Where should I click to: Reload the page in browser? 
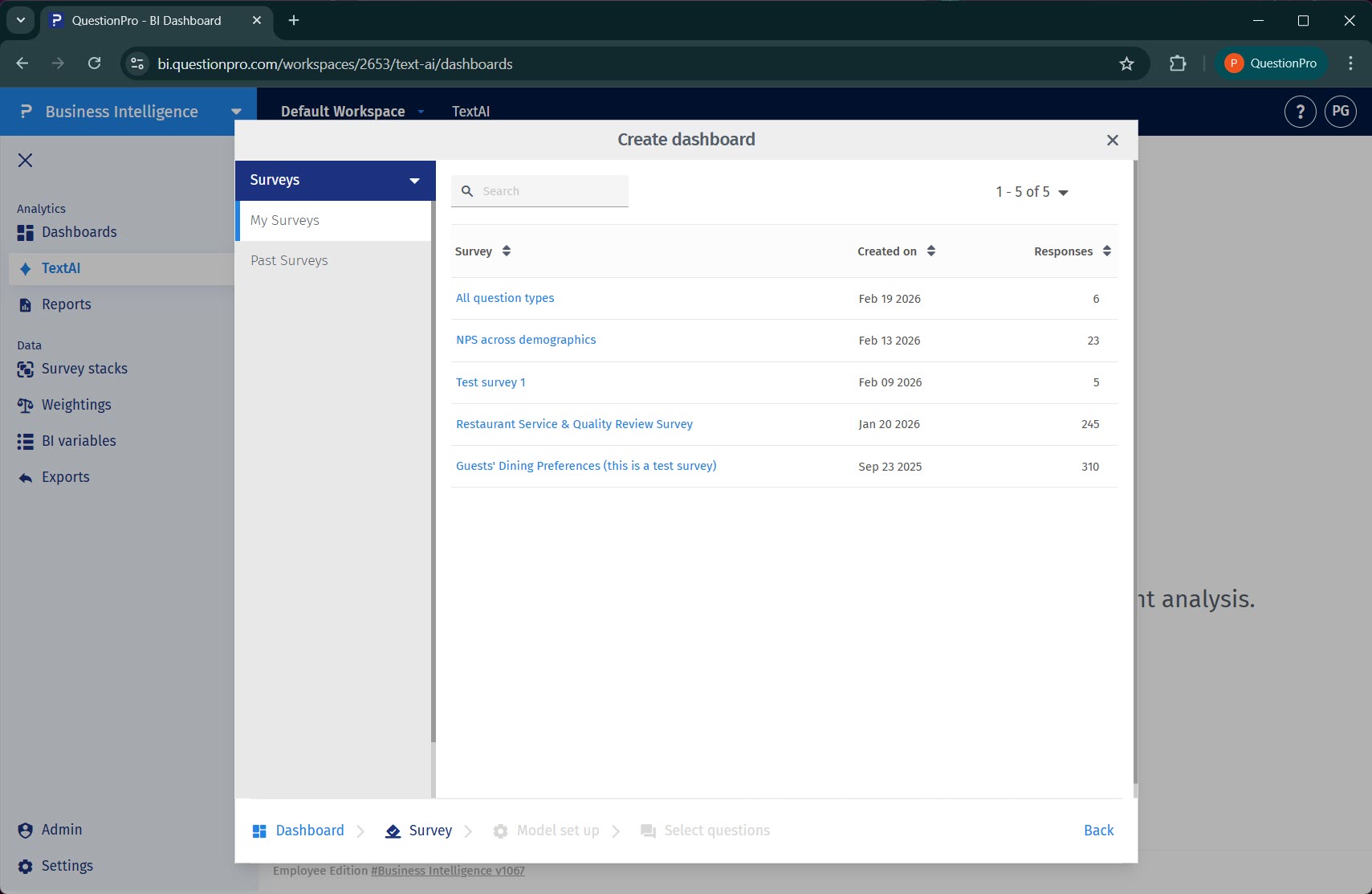95,64
